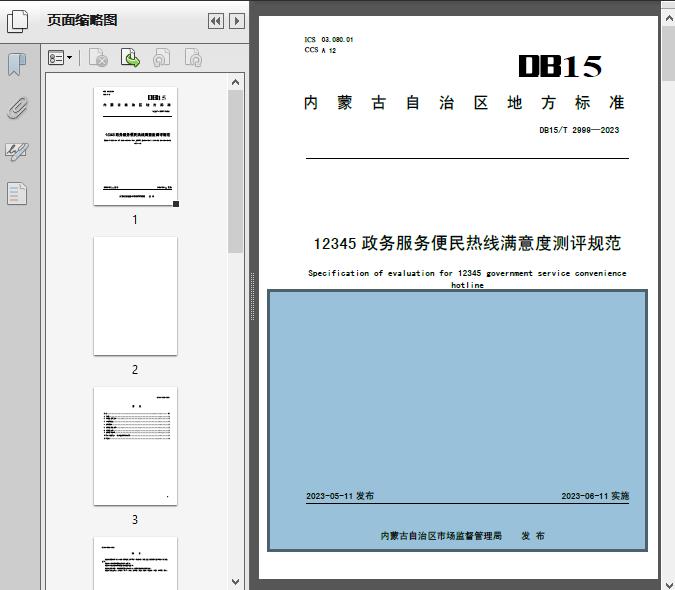This screenshot has height=590, width=675.
Task: Click the delete pages icon
Action: pyautogui.click(x=98, y=59)
